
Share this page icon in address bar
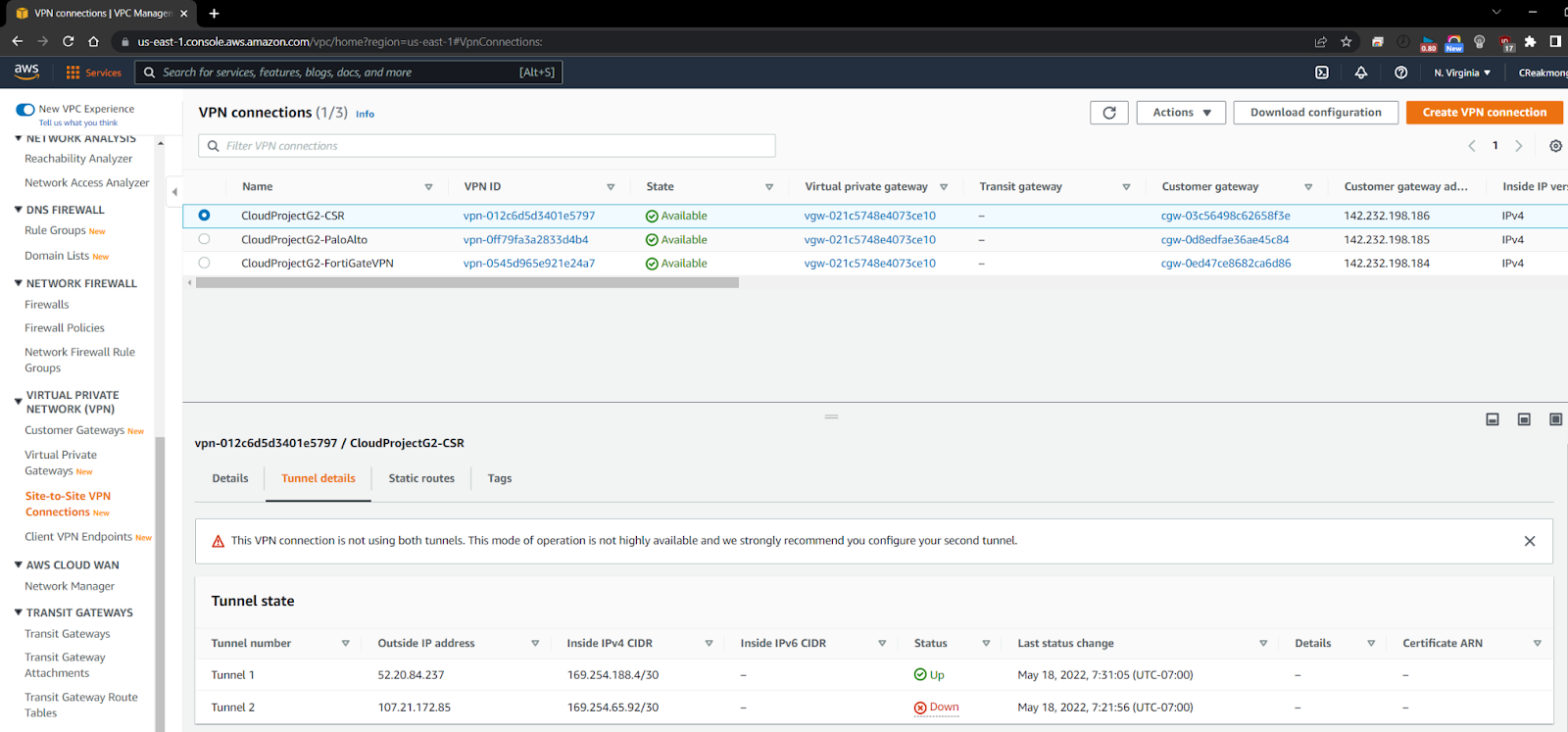(1321, 41)
